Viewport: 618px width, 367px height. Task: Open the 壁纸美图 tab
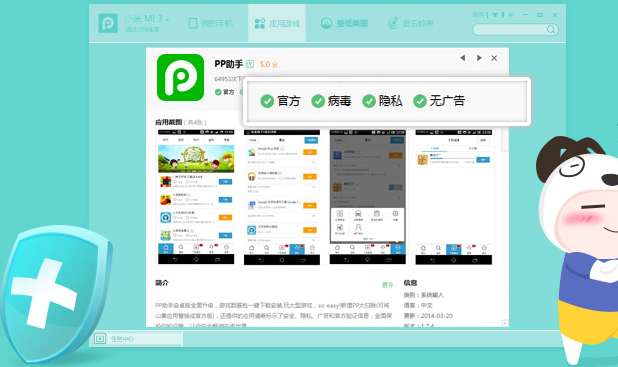pos(344,23)
